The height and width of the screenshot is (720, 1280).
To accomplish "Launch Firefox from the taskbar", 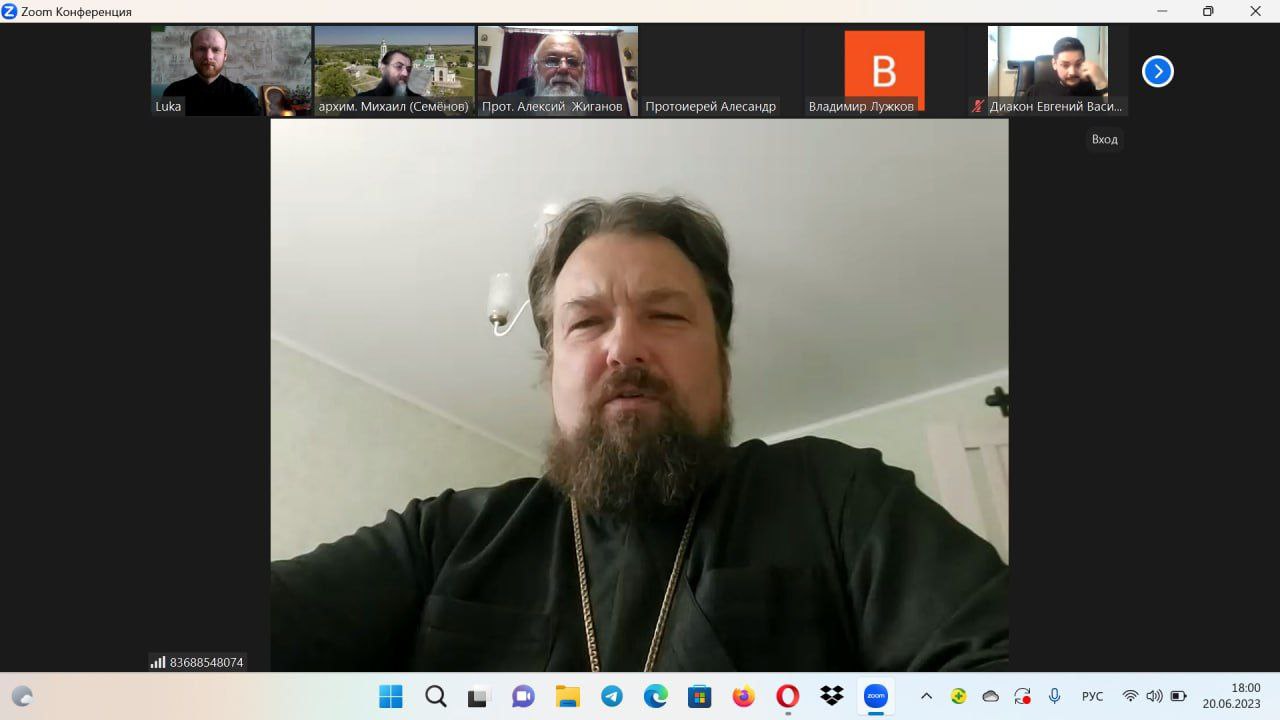I will coord(743,696).
